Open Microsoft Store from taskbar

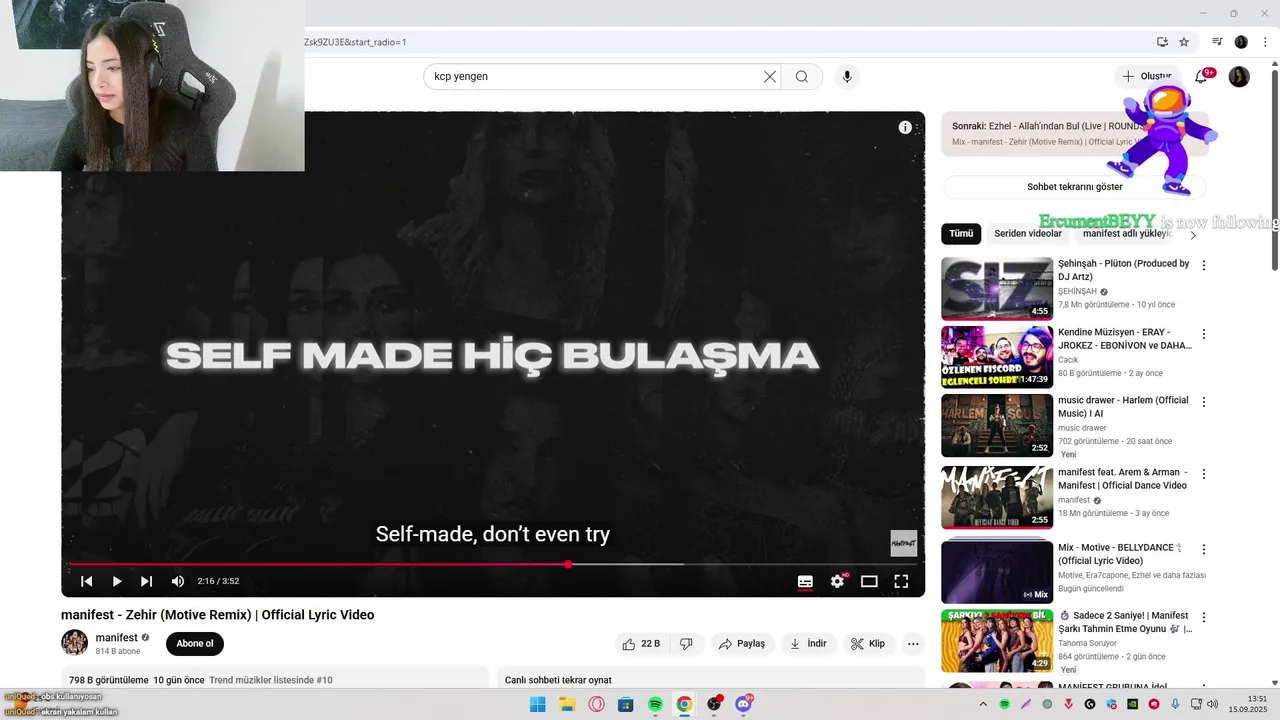pos(626,704)
